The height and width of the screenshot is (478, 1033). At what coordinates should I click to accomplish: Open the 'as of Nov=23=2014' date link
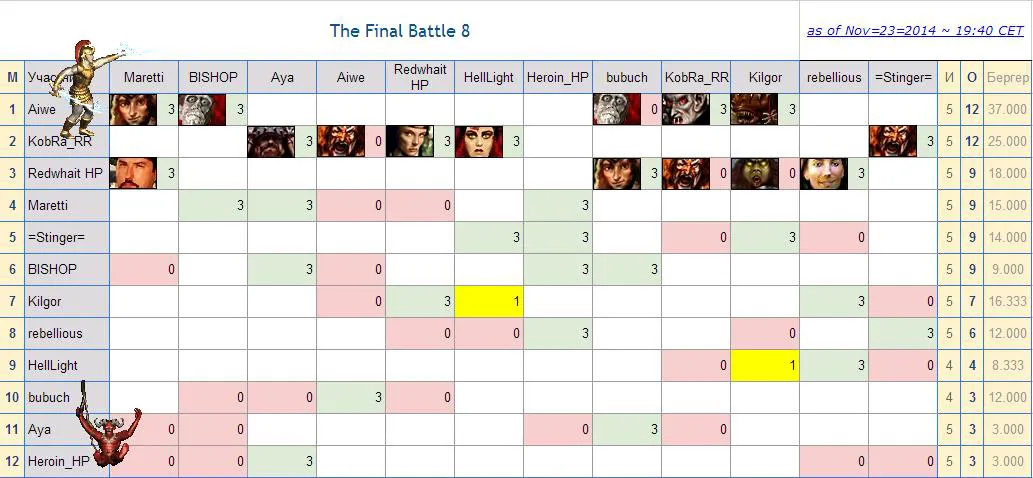915,30
